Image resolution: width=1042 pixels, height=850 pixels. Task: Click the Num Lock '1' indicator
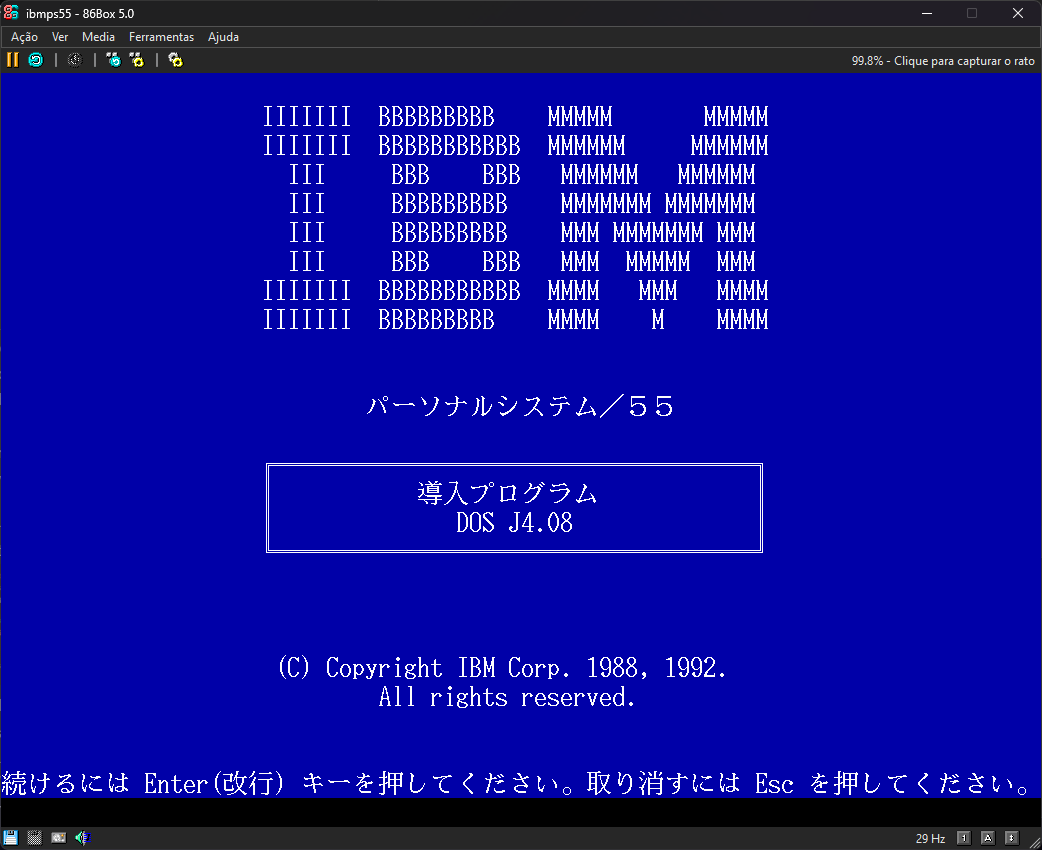coord(964,838)
